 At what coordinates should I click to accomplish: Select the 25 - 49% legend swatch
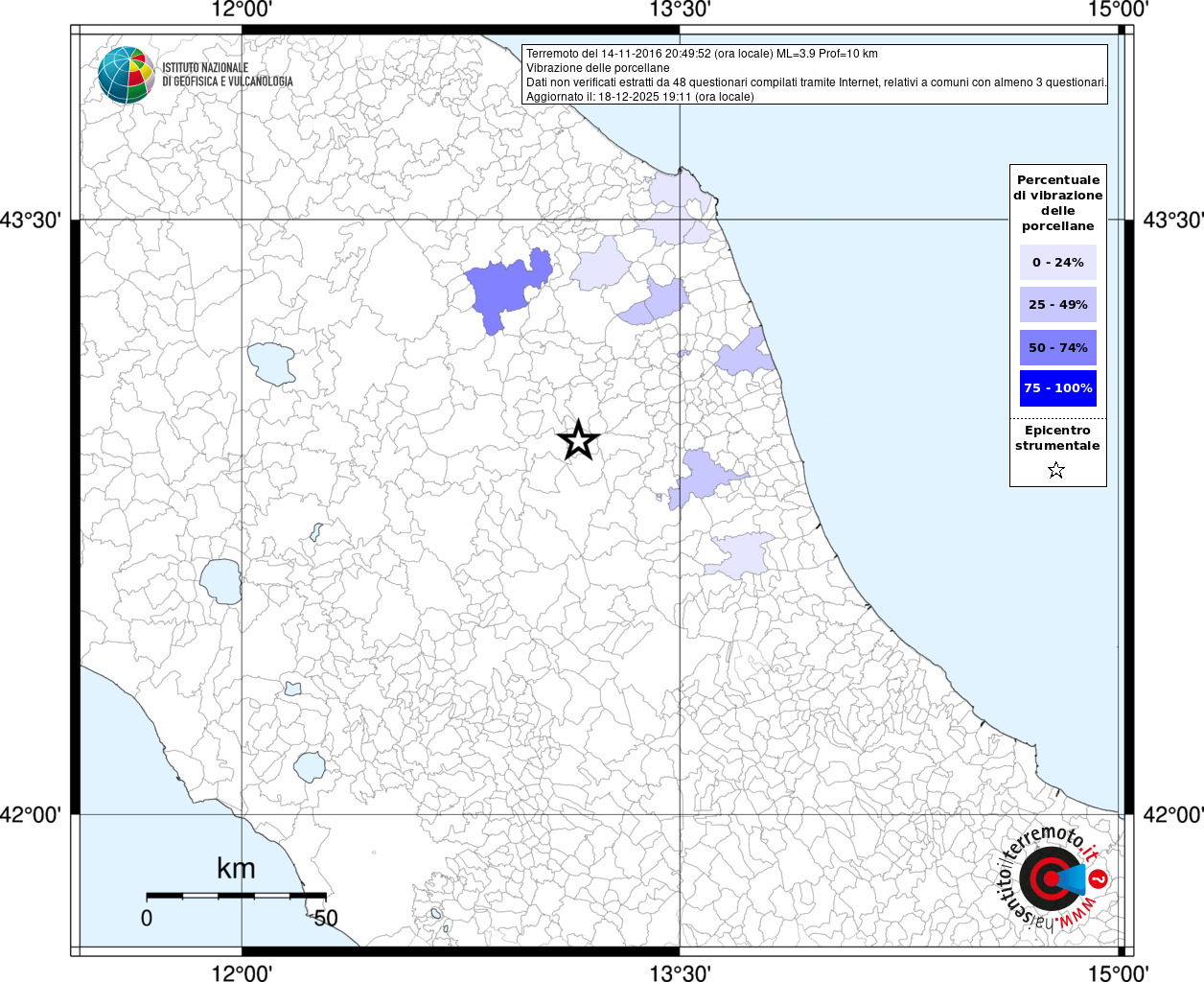(x=1057, y=304)
